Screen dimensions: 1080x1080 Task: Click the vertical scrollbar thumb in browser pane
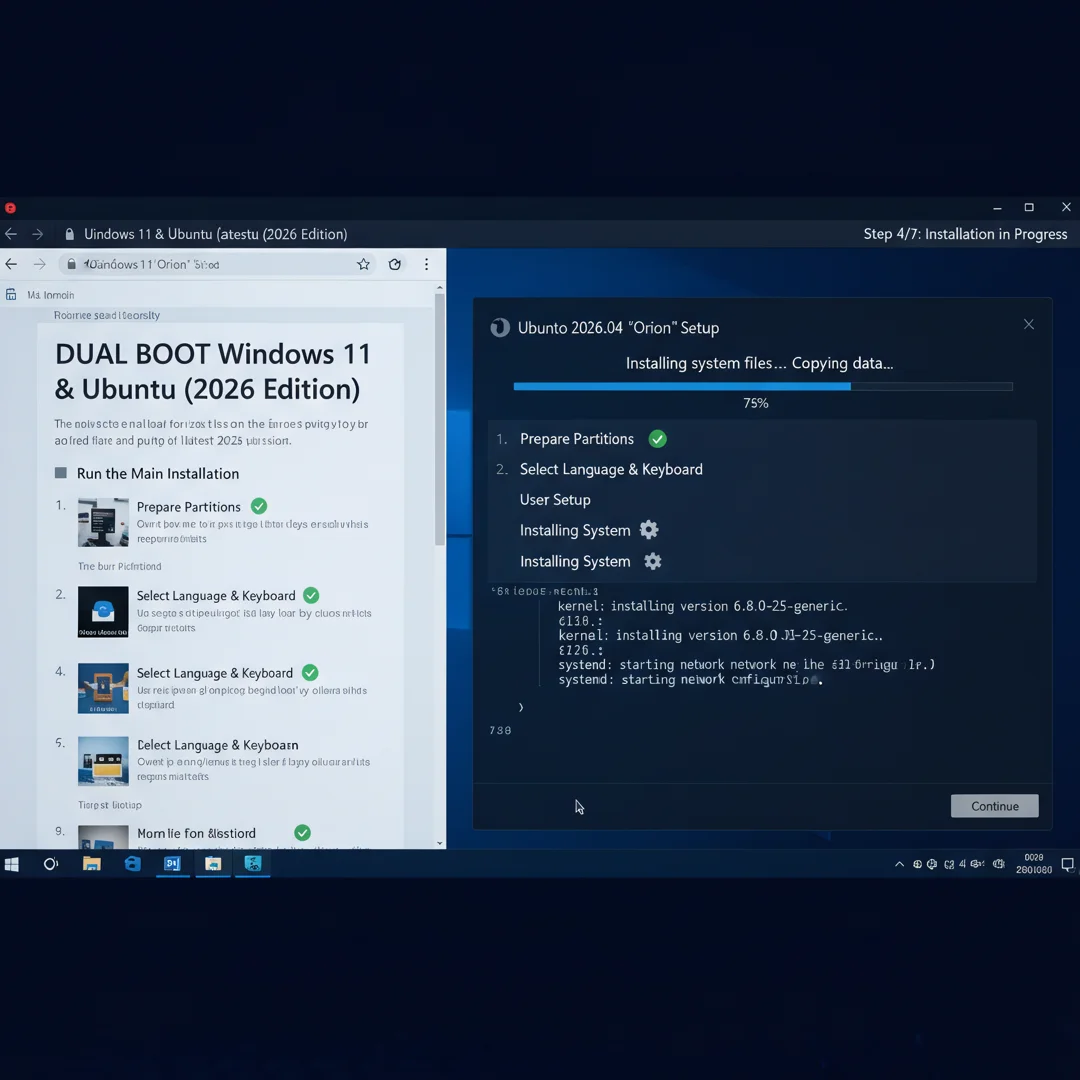(439, 419)
